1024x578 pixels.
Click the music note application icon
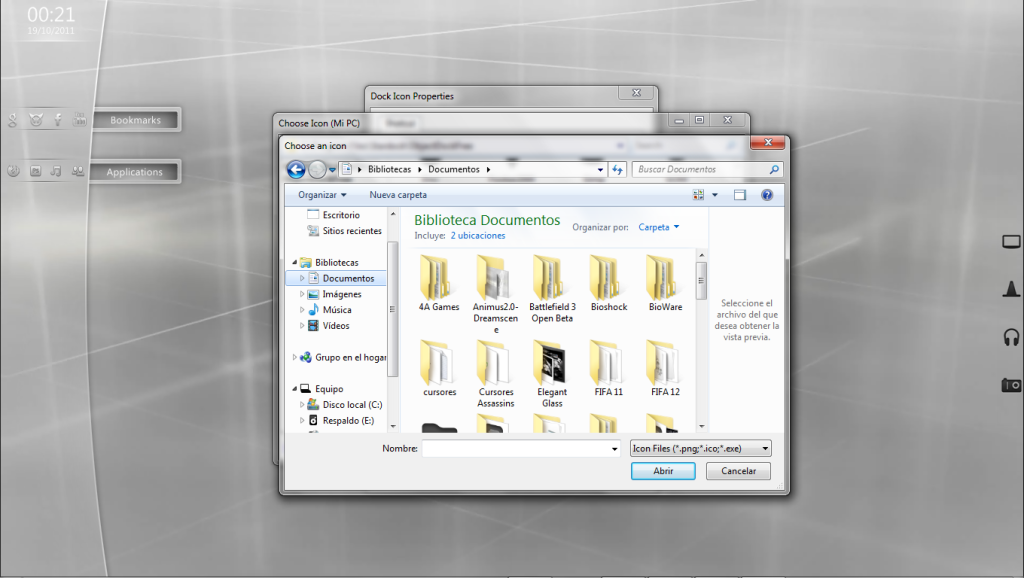tap(56, 171)
